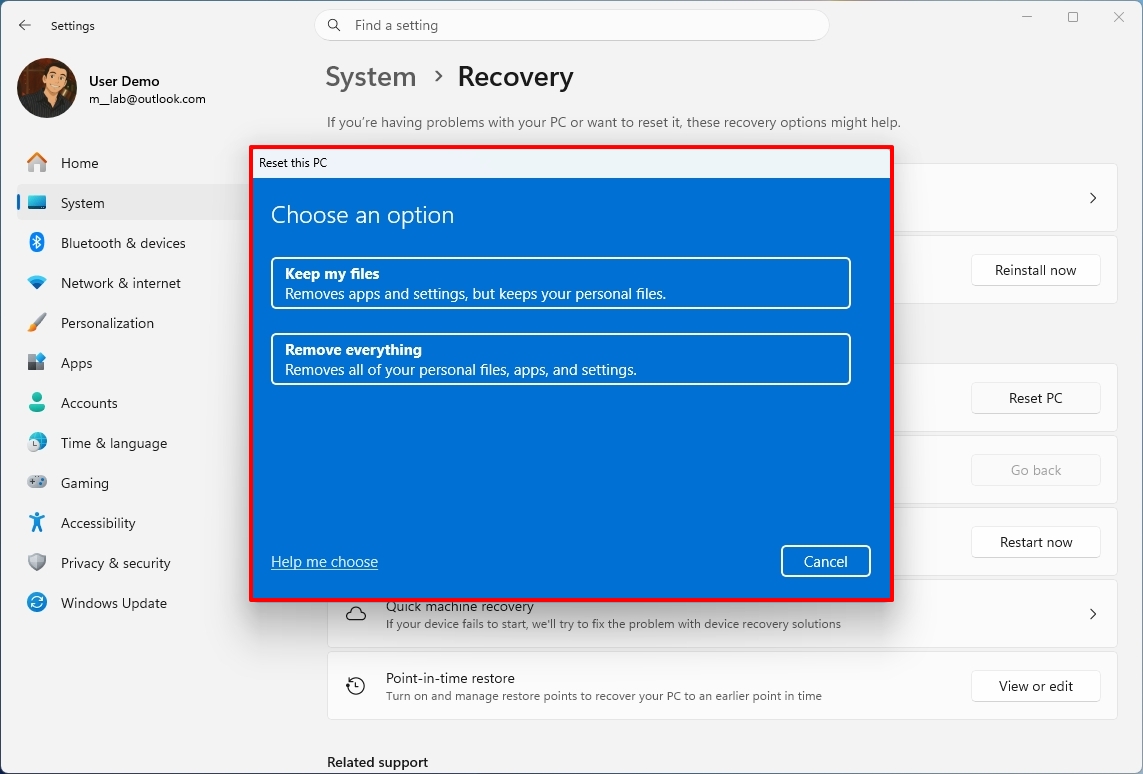
Task: Go to Network & internet
Action: (133, 283)
